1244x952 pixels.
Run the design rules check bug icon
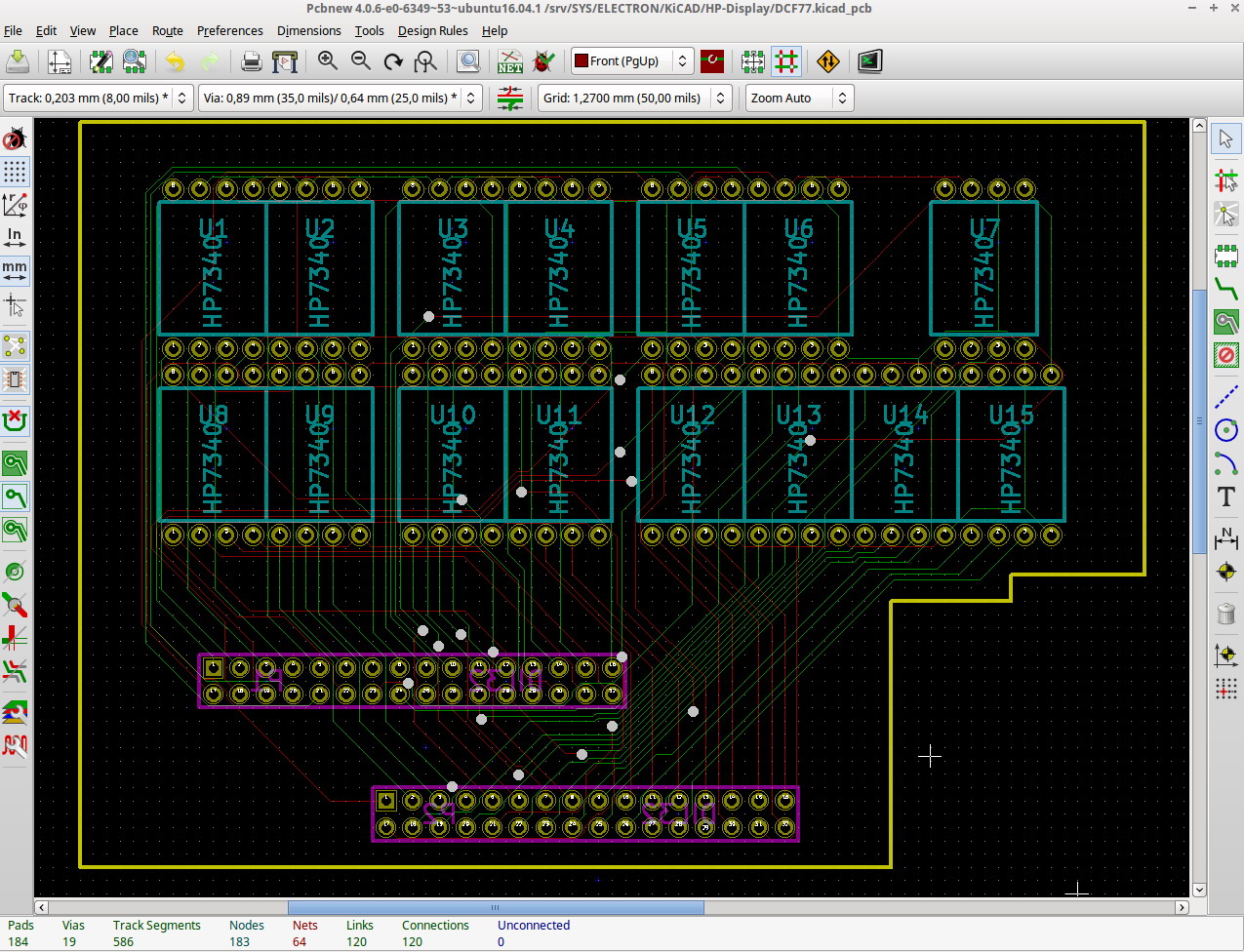coord(543,61)
